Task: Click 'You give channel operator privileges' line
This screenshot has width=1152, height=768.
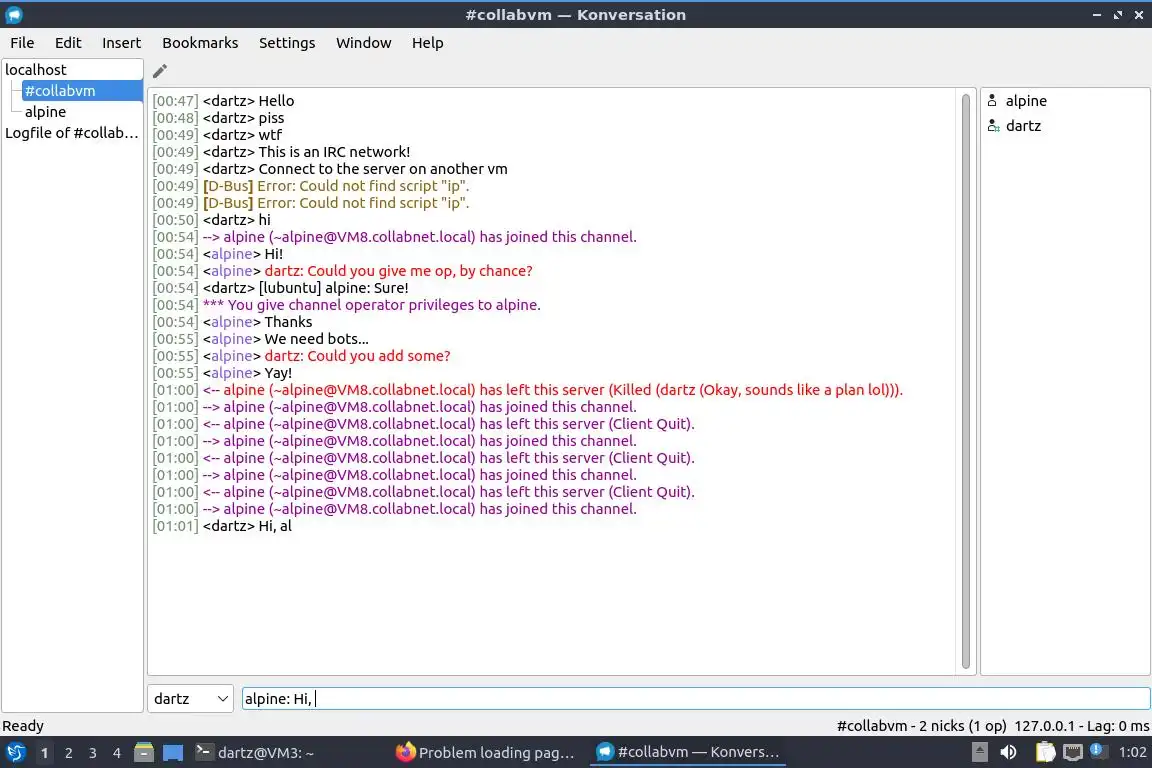Action: [x=346, y=305]
